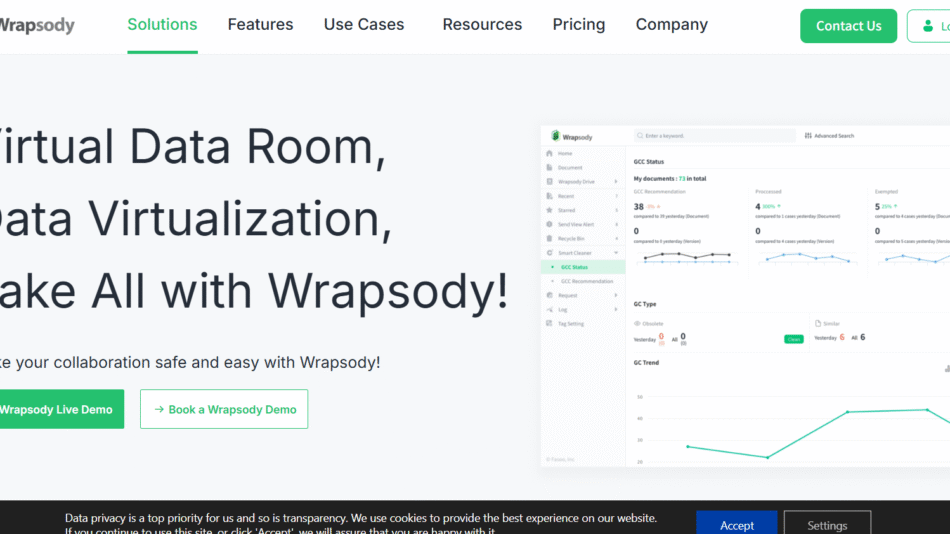950x534 pixels.
Task: Expand the Request sidebar item
Action: pos(616,295)
